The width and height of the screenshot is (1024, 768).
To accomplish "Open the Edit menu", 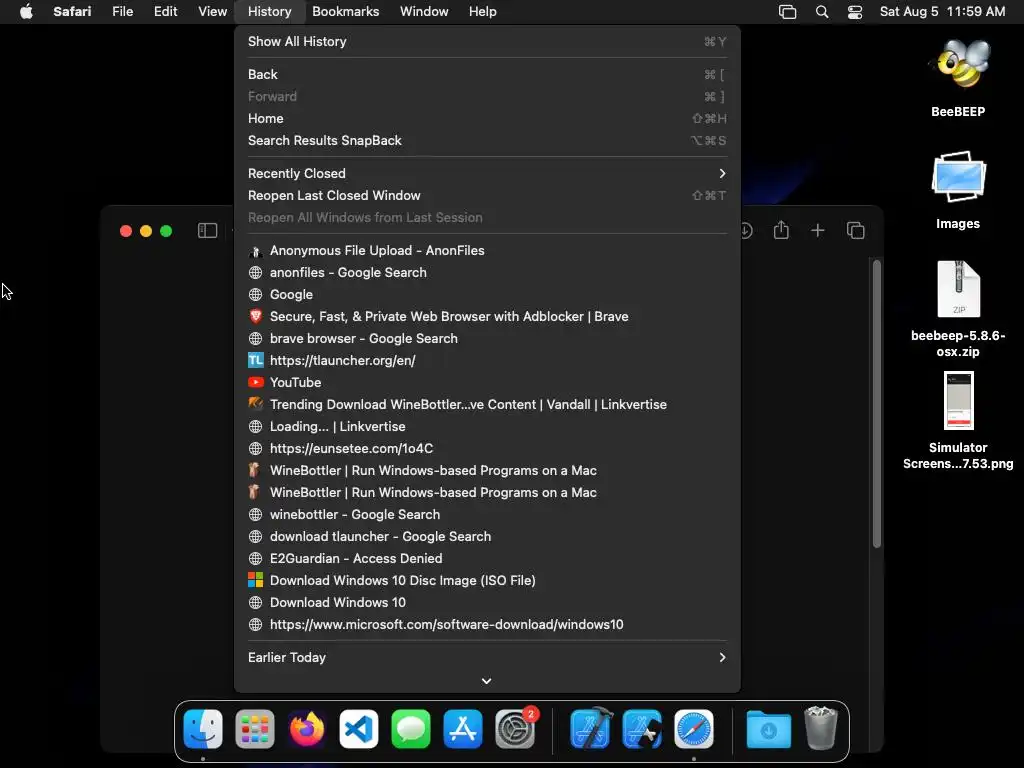I will point(165,12).
